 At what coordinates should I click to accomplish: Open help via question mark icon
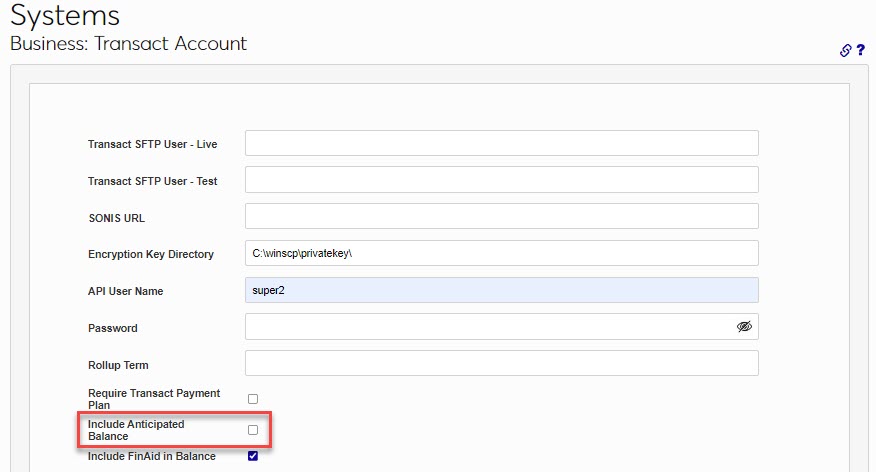coord(860,50)
